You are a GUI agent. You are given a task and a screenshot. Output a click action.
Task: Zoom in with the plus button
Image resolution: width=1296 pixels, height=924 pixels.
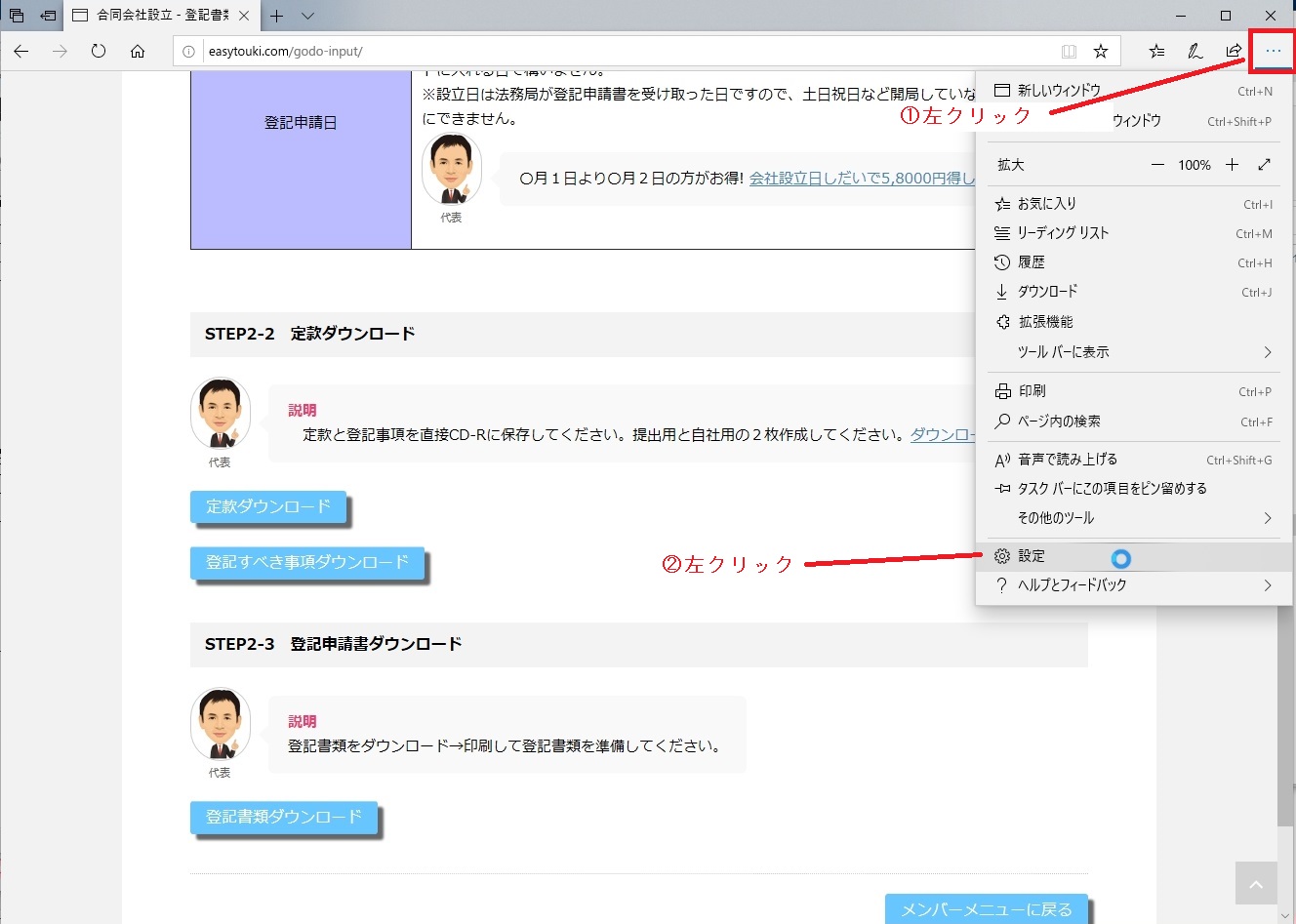click(1232, 165)
